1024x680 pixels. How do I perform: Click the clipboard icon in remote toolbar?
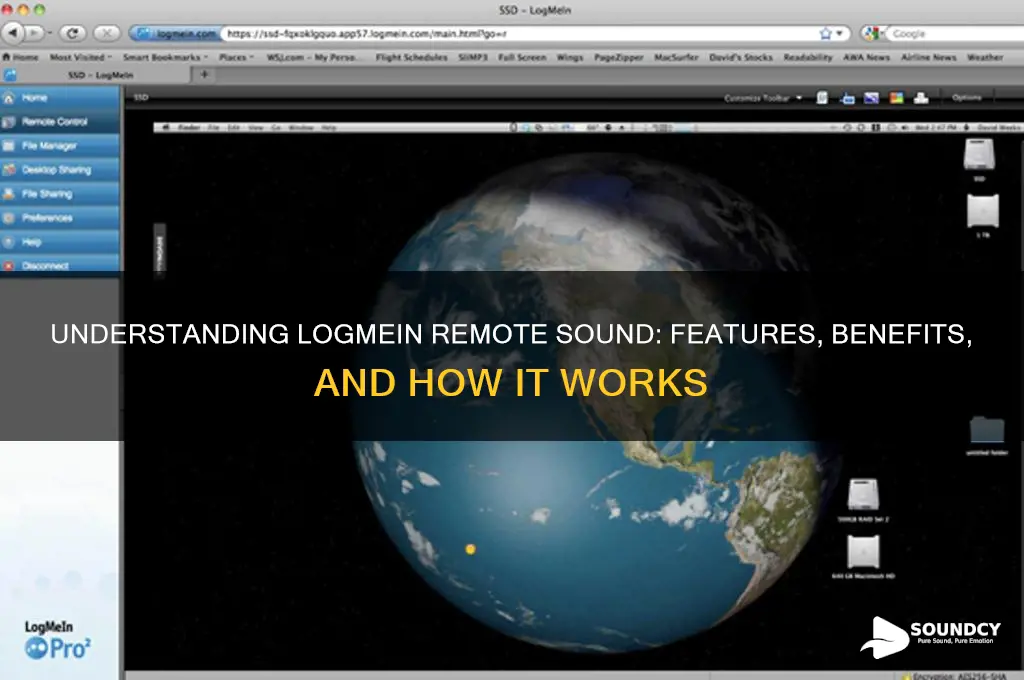coord(822,98)
